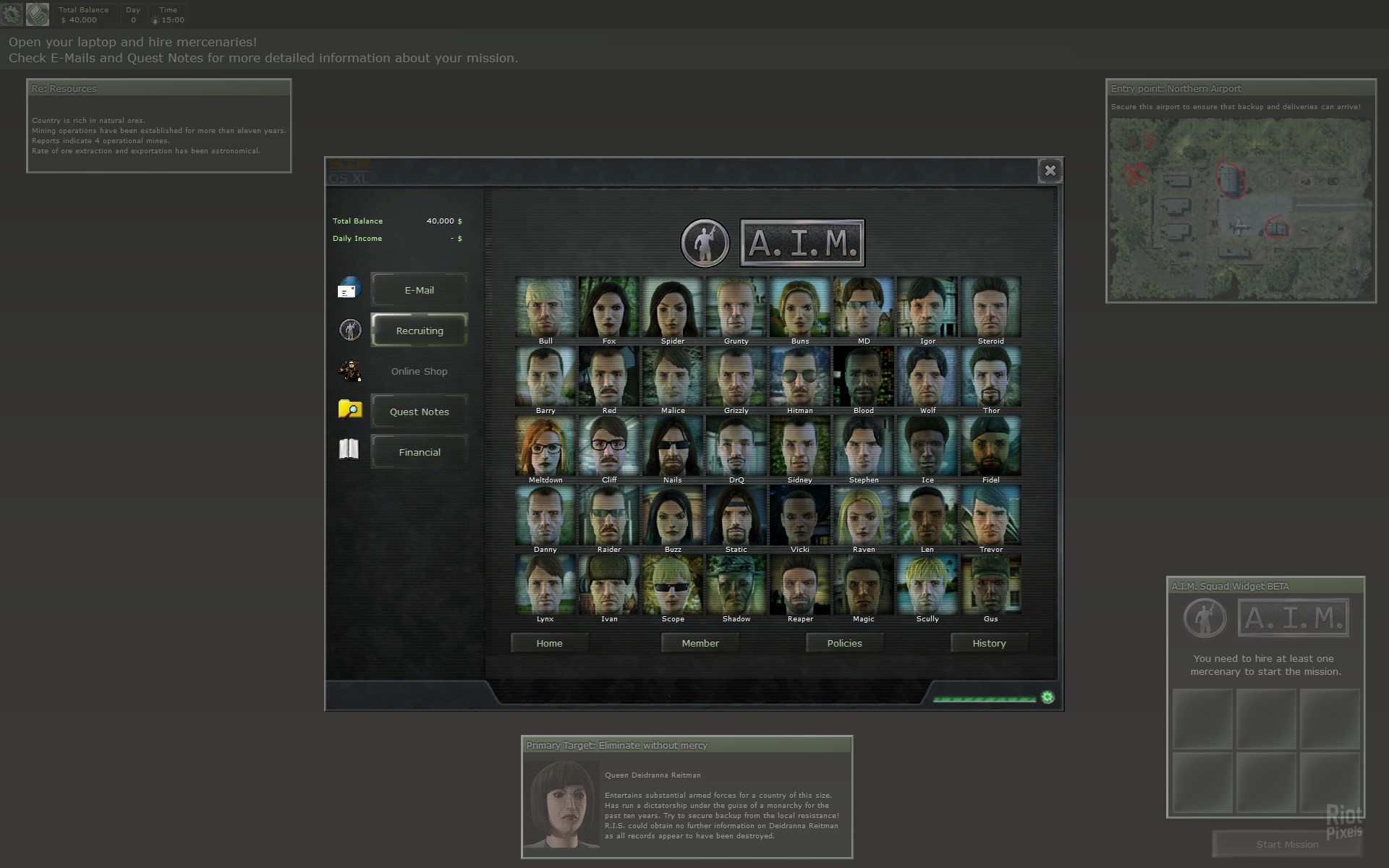This screenshot has width=1389, height=868.
Task: Choose Cliff from the roster
Action: (609, 446)
